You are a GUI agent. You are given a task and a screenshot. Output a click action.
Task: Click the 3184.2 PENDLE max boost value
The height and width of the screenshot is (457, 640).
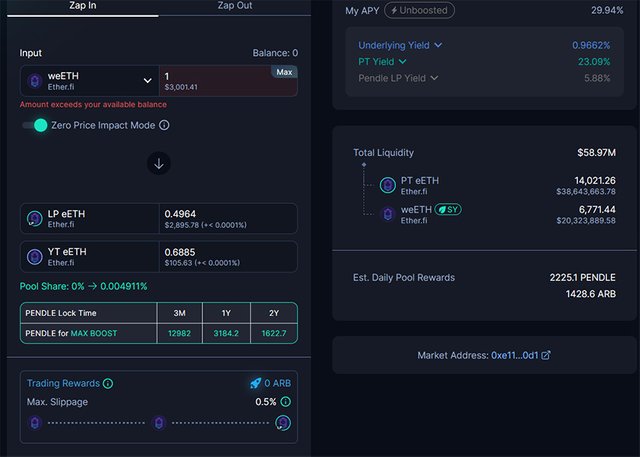[226, 333]
